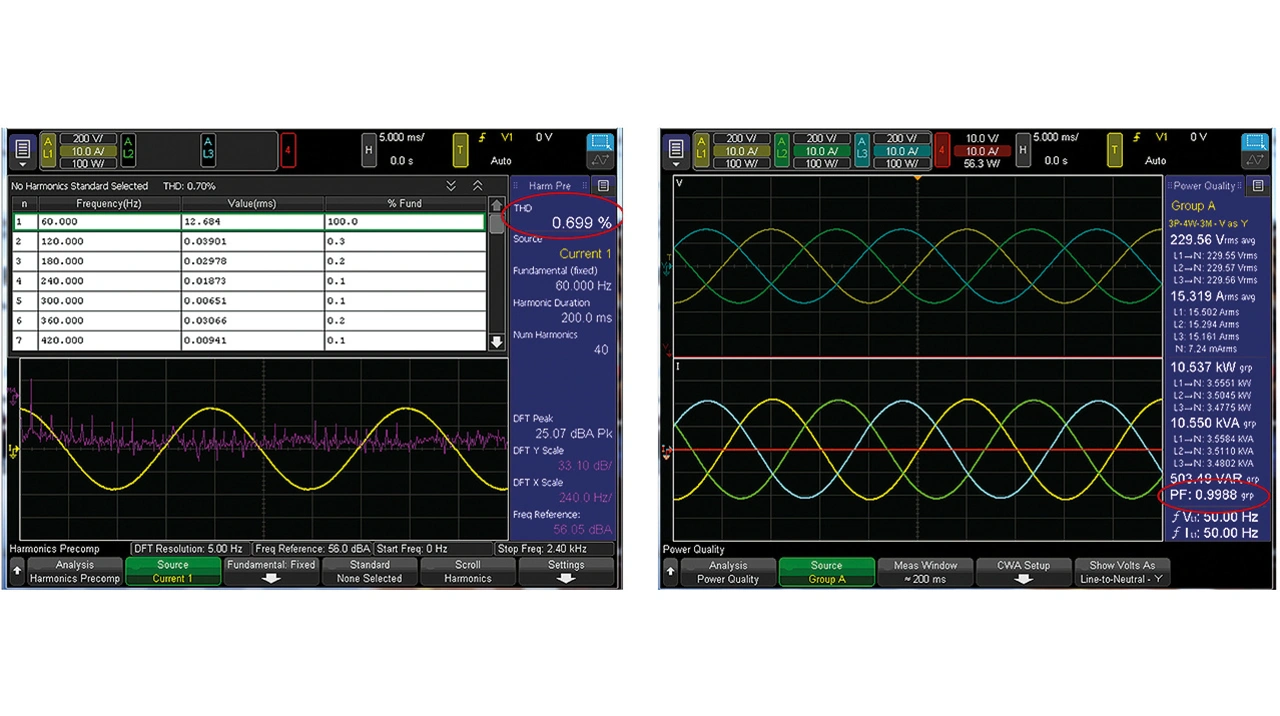Viewport: 1280px width, 716px height.
Task: Click the H horizontal timebase badge on Power Quality screen
Action: tap(1023, 150)
